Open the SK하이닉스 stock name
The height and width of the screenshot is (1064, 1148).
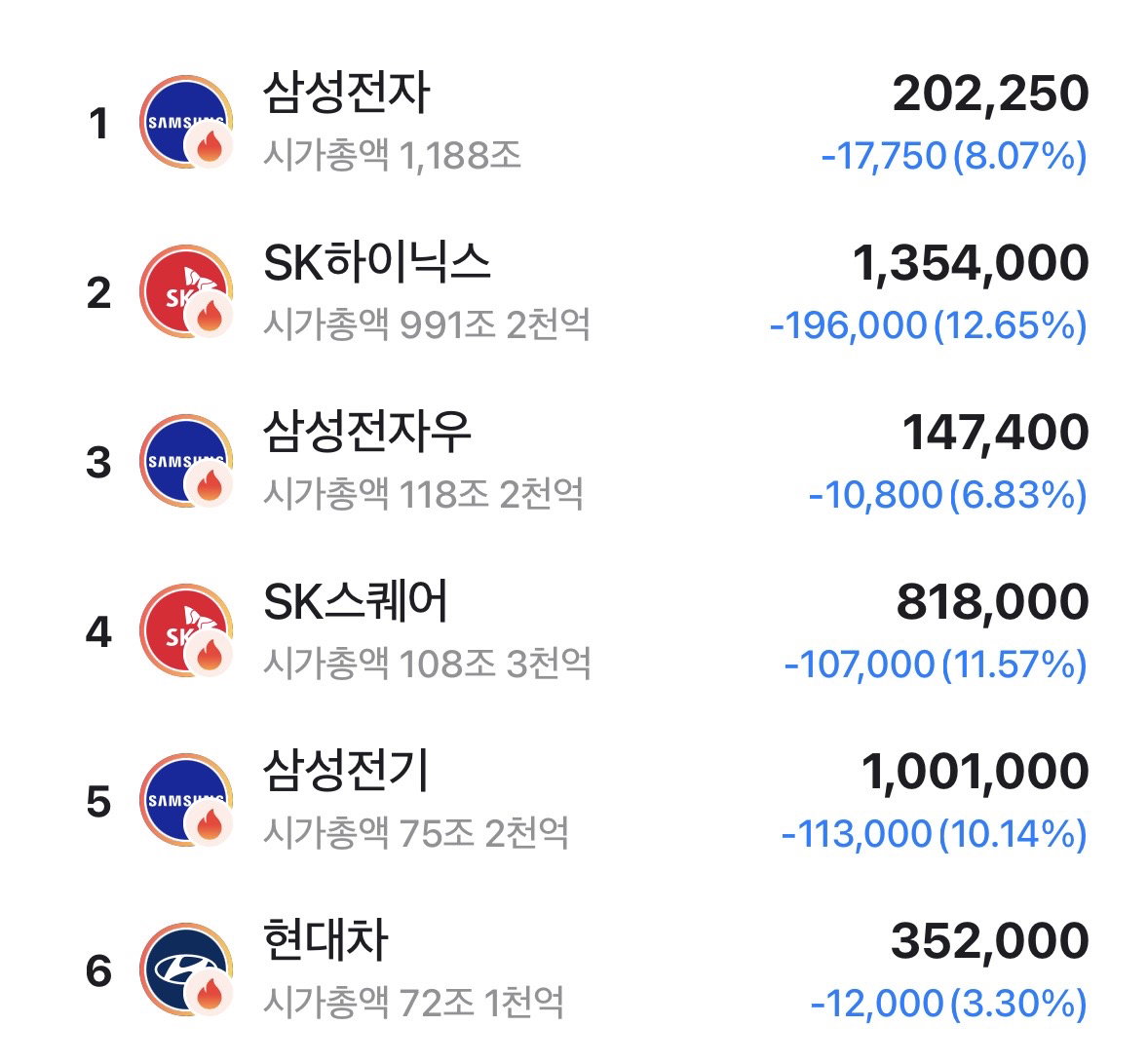pos(377,262)
